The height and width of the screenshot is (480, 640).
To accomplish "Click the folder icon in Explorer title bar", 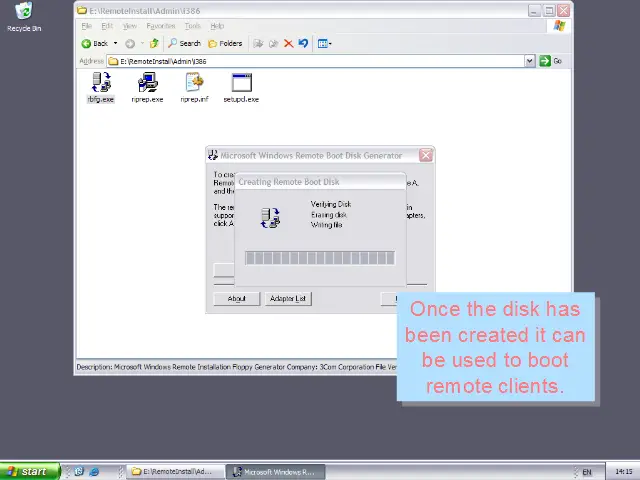I will pos(82,10).
